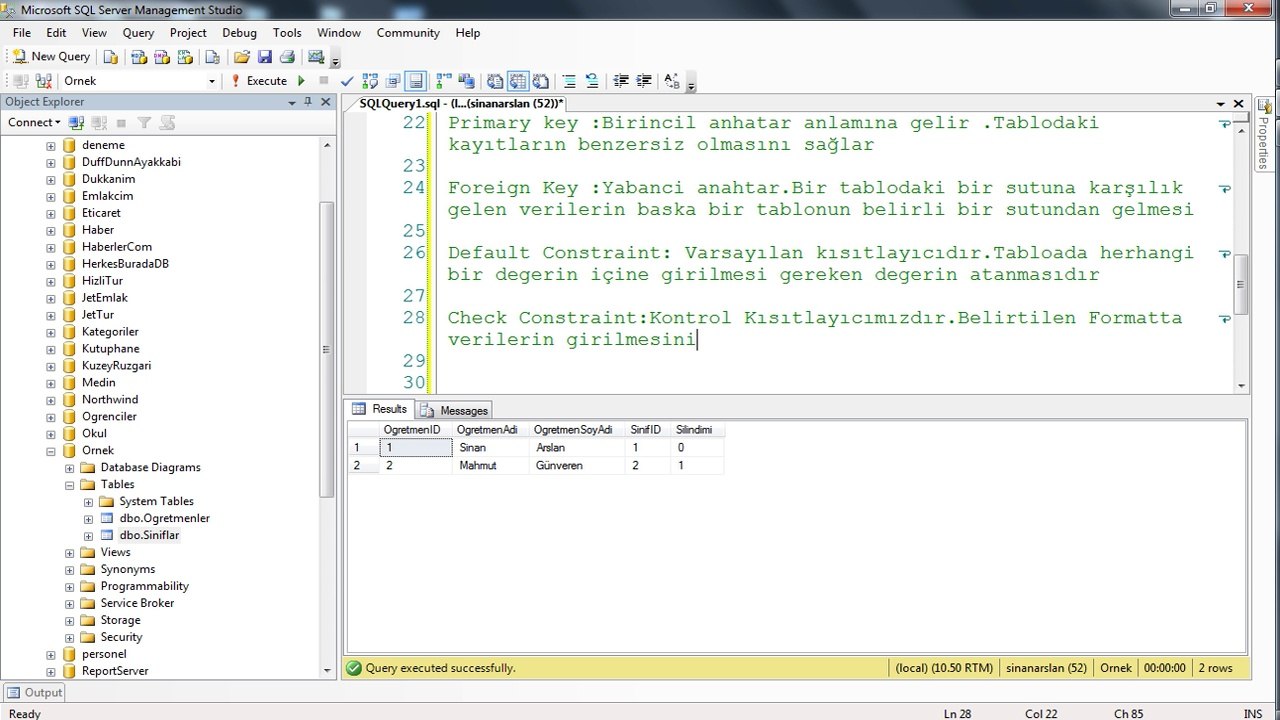Switch to the Messages tab
The width and height of the screenshot is (1280, 720).
[455, 410]
